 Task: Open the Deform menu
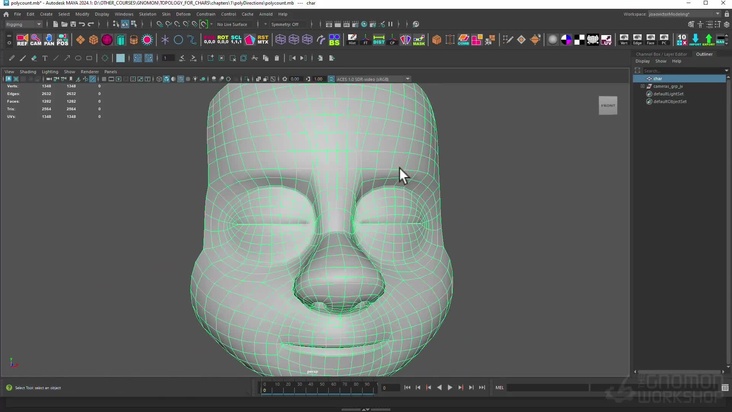coord(183,14)
